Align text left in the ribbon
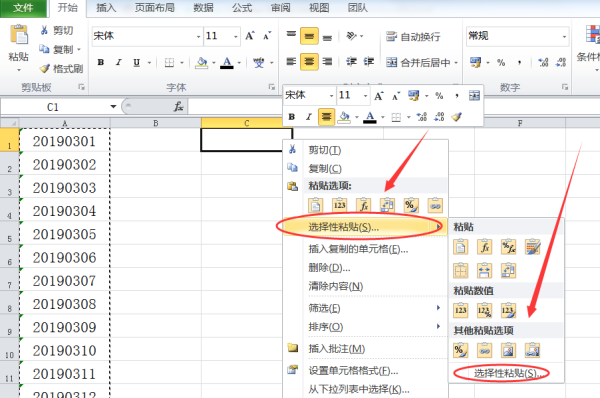Image resolution: width=600 pixels, height=398 pixels. (291, 62)
